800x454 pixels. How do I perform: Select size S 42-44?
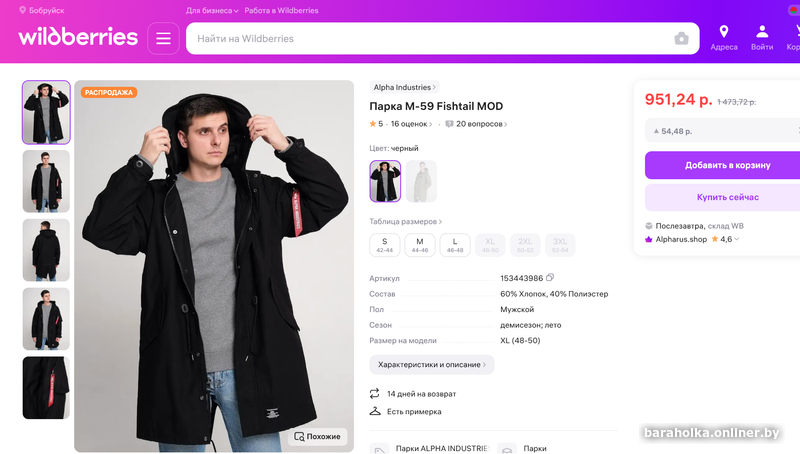tap(384, 245)
